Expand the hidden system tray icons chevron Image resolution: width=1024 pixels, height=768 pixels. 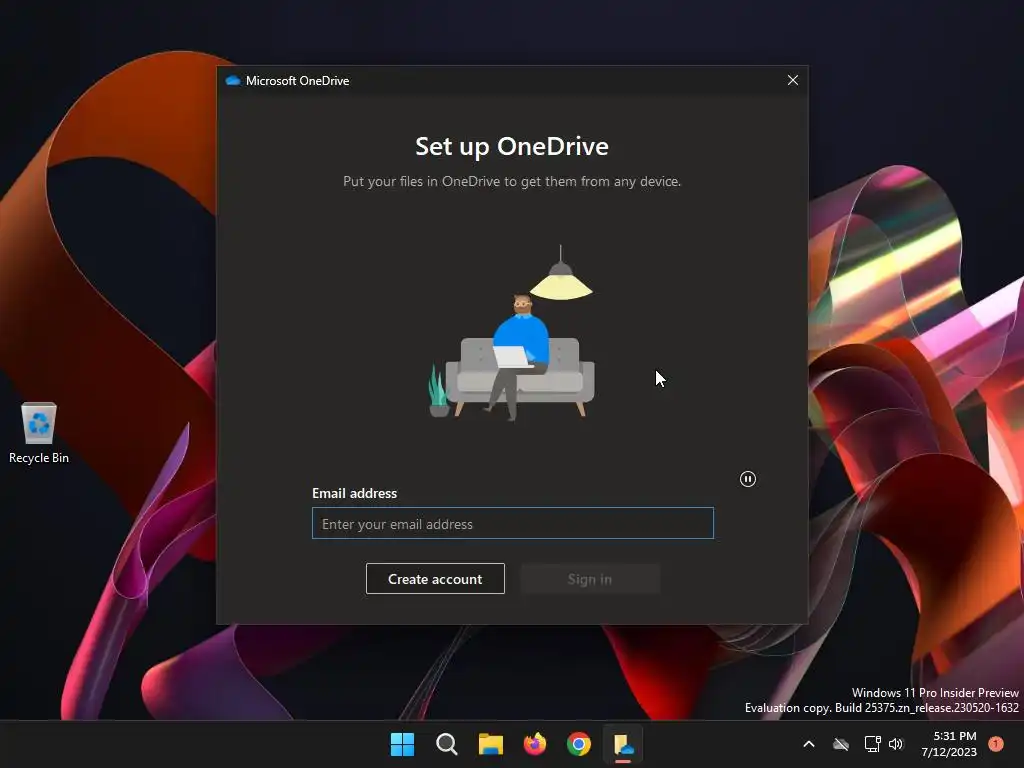pos(808,744)
